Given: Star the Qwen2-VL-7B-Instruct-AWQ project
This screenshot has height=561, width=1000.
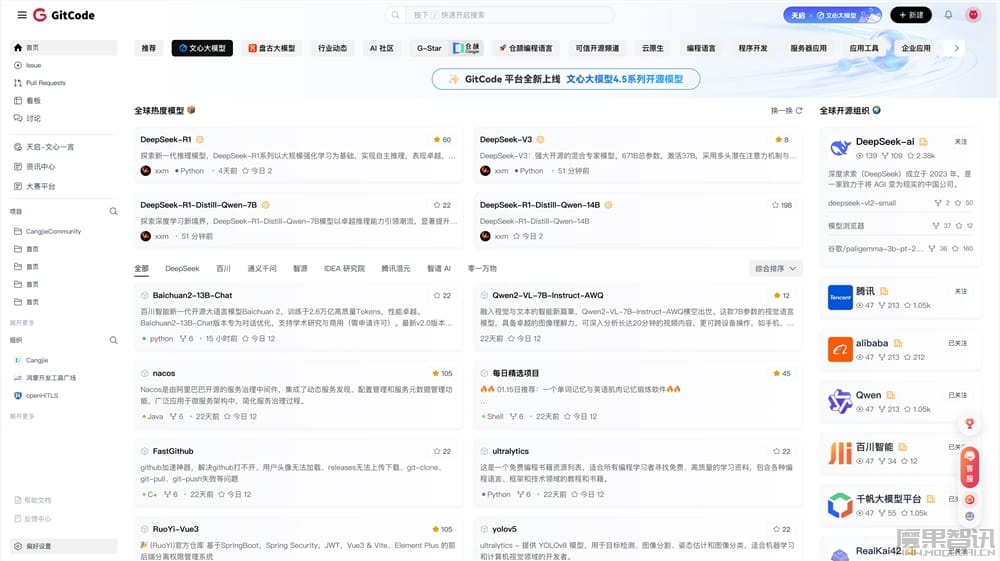Looking at the screenshot, I should coord(782,296).
